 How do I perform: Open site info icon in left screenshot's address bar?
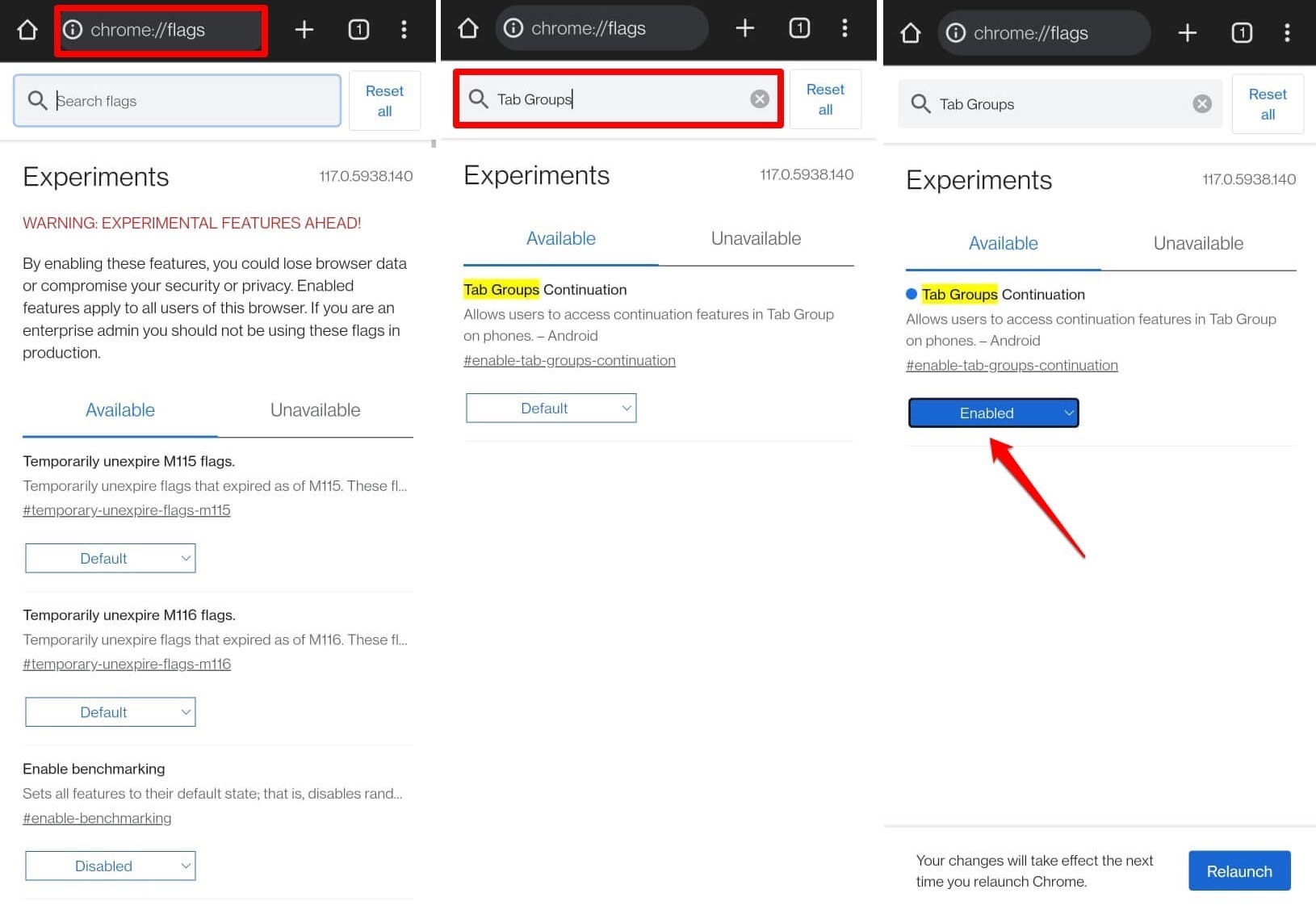pyautogui.click(x=73, y=30)
